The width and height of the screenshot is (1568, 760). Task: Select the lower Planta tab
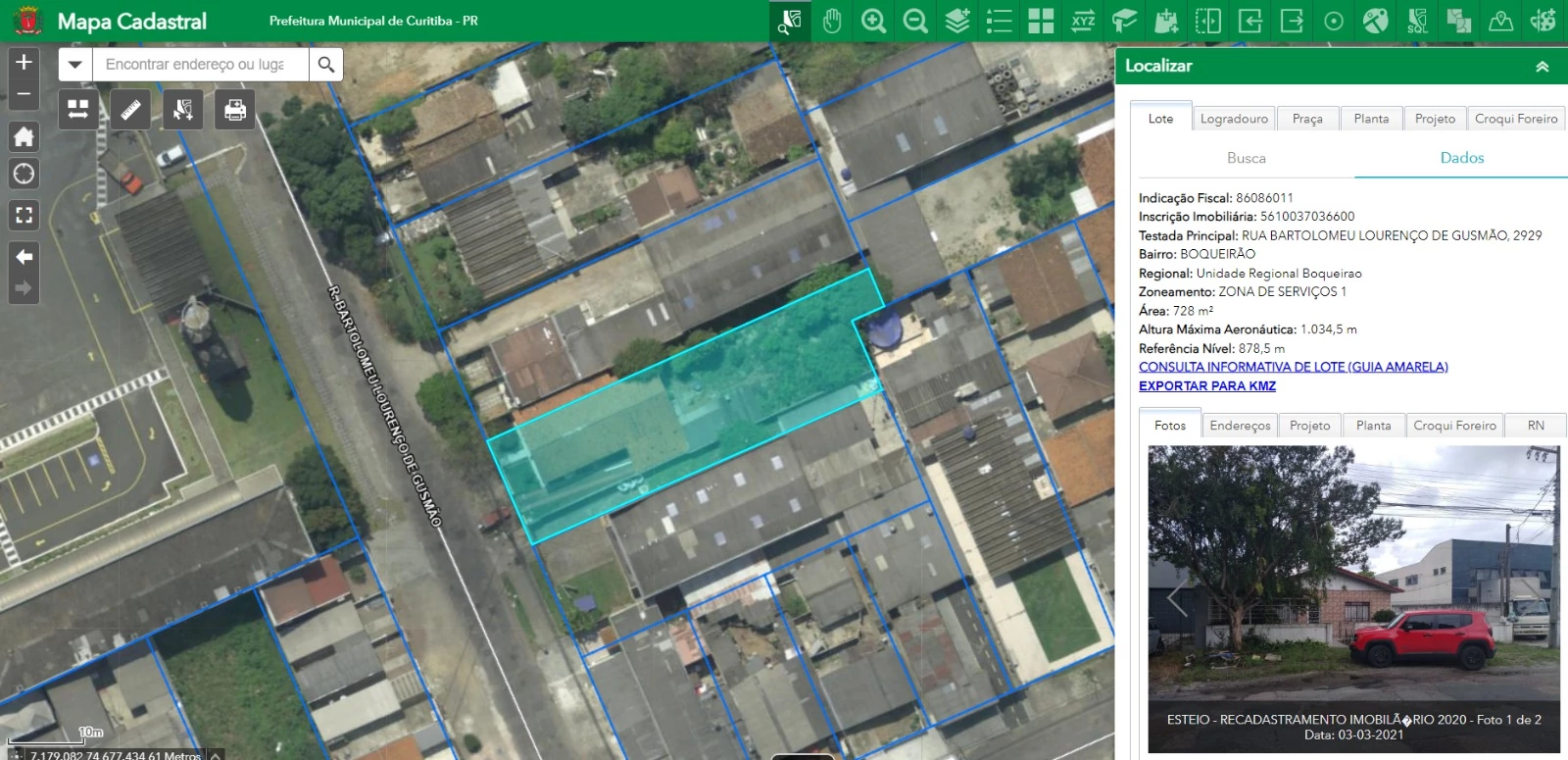[x=1373, y=426]
